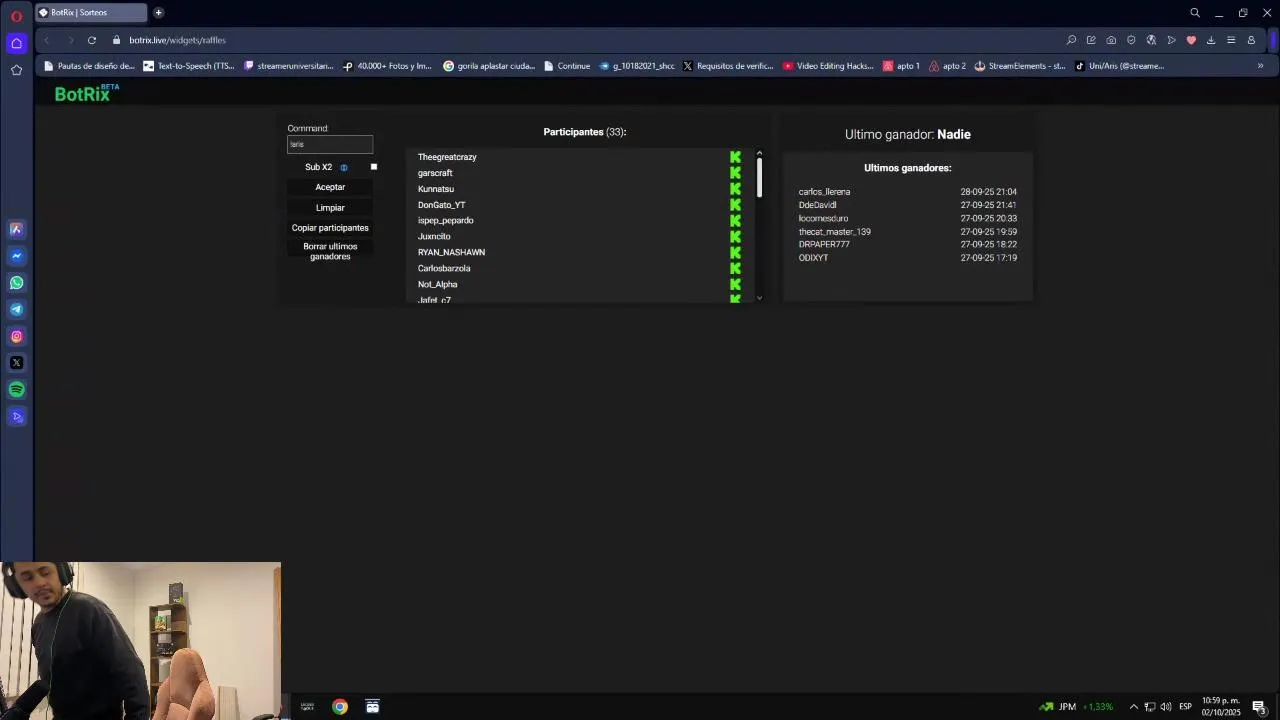Click the Limpiar button
This screenshot has height=720, width=1280.
(330, 208)
